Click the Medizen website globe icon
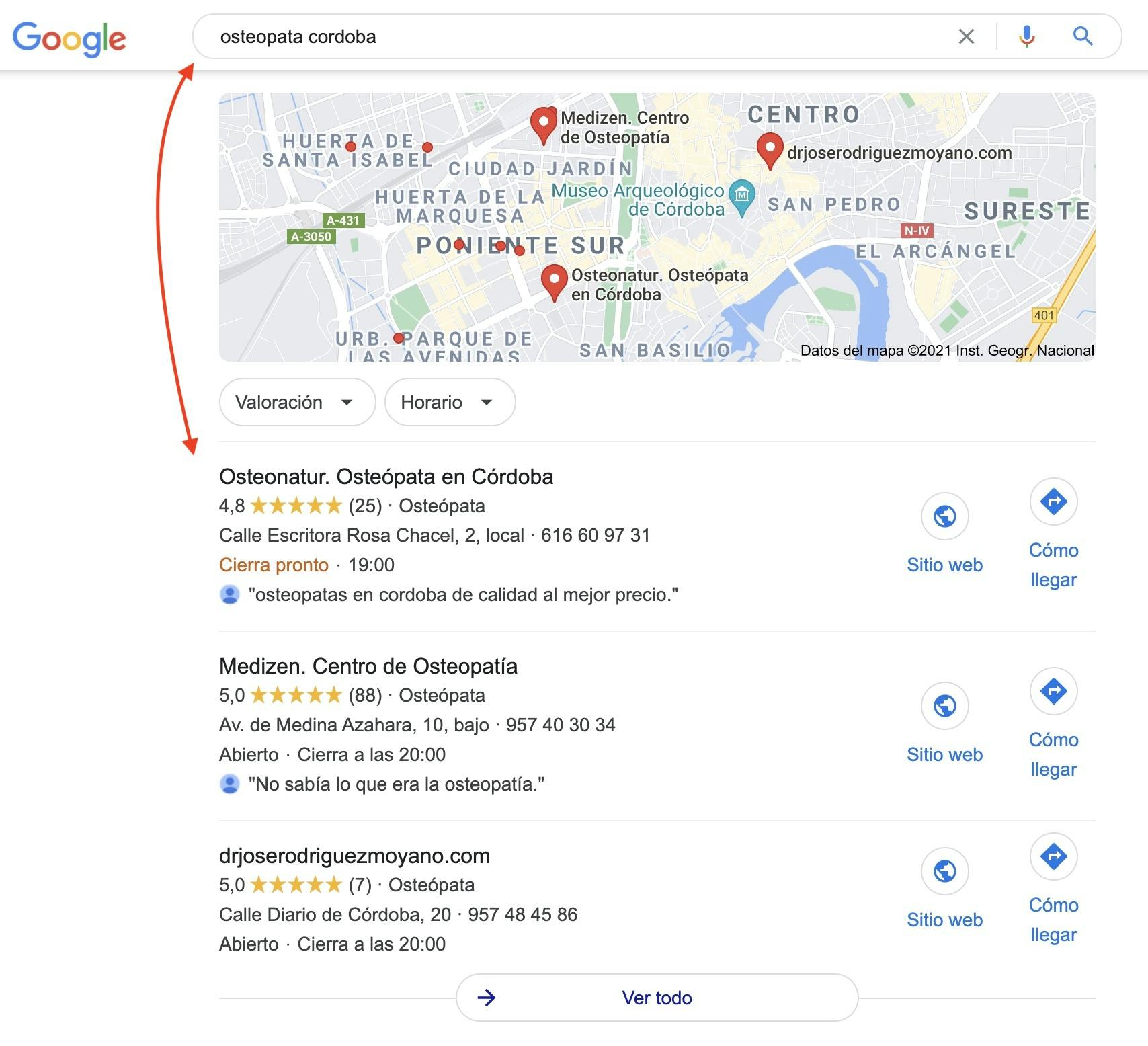1148x1046 pixels. [x=944, y=706]
